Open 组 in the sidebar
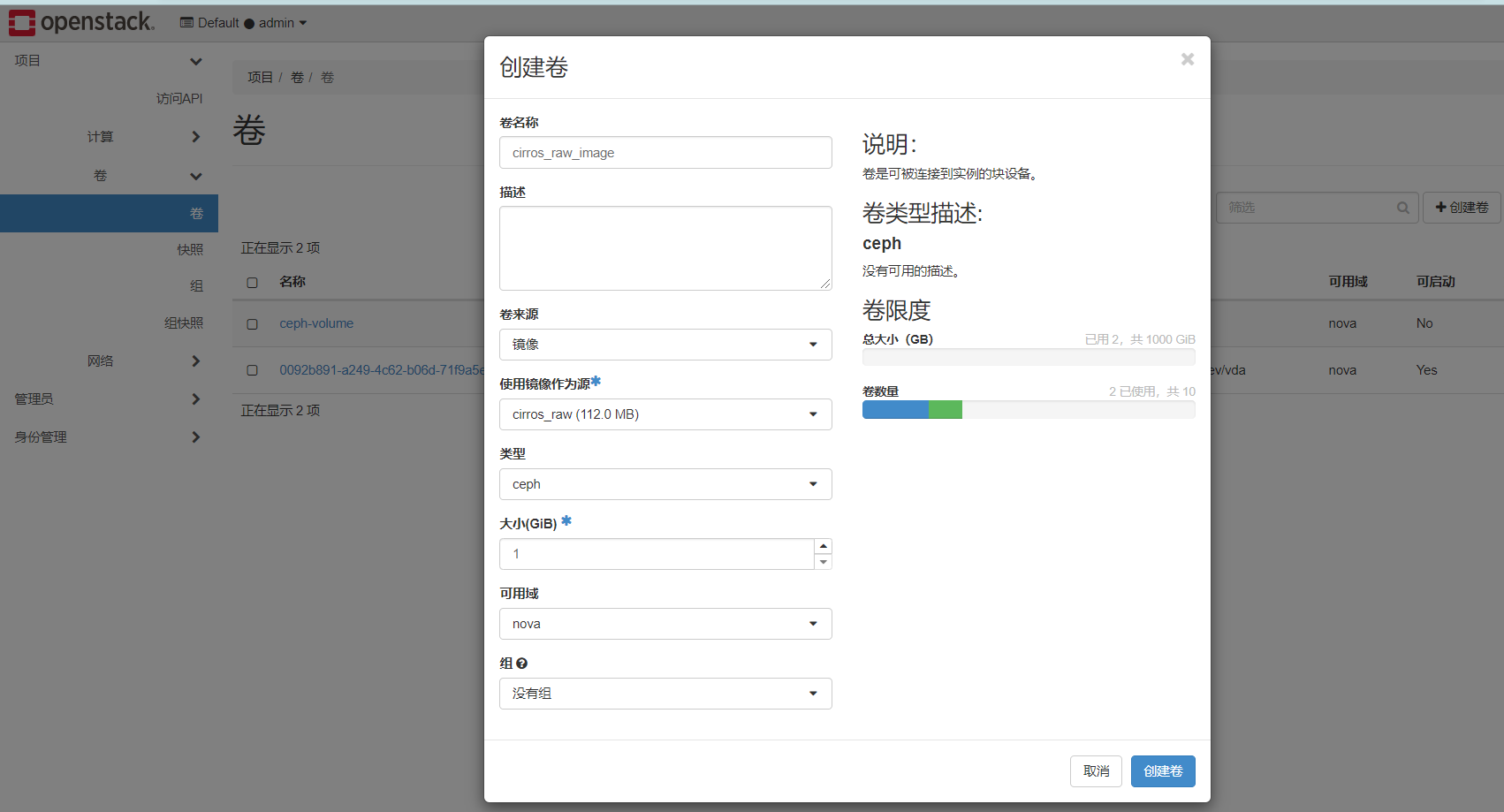The width and height of the screenshot is (1504, 812). tap(197, 286)
